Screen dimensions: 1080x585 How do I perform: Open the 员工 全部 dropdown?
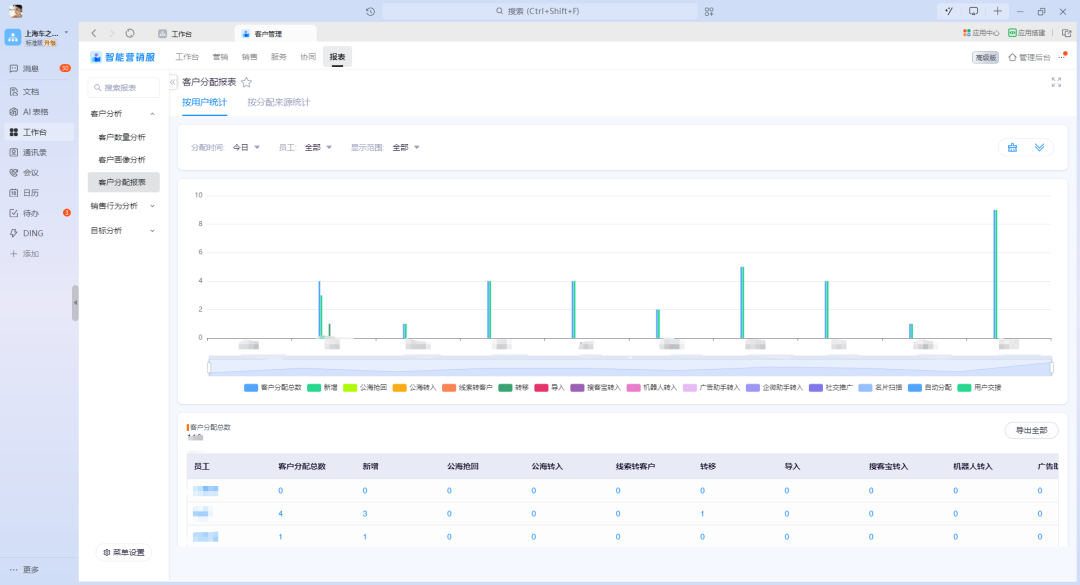tap(318, 147)
